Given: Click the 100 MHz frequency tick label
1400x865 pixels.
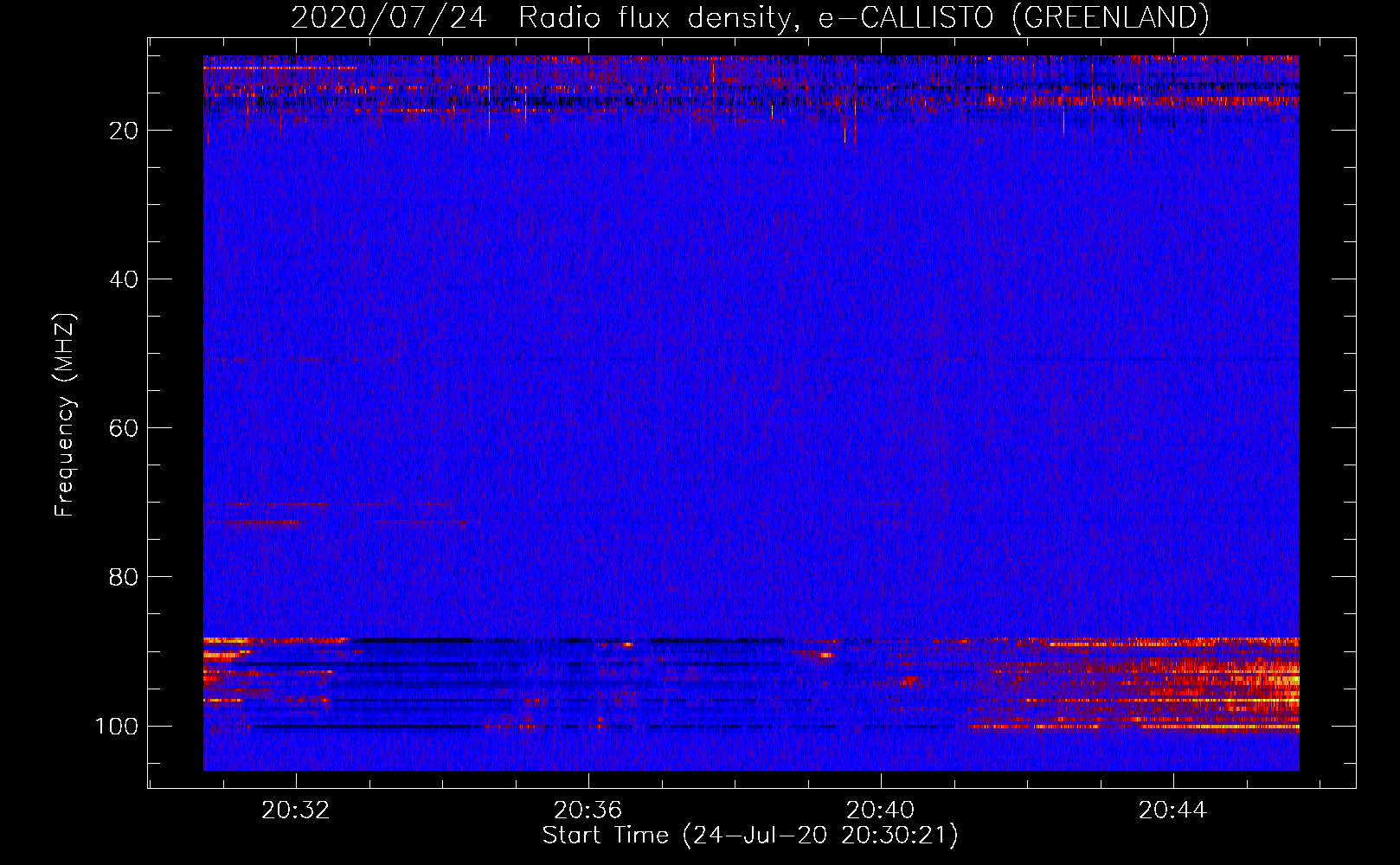Looking at the screenshot, I should coord(117,726).
